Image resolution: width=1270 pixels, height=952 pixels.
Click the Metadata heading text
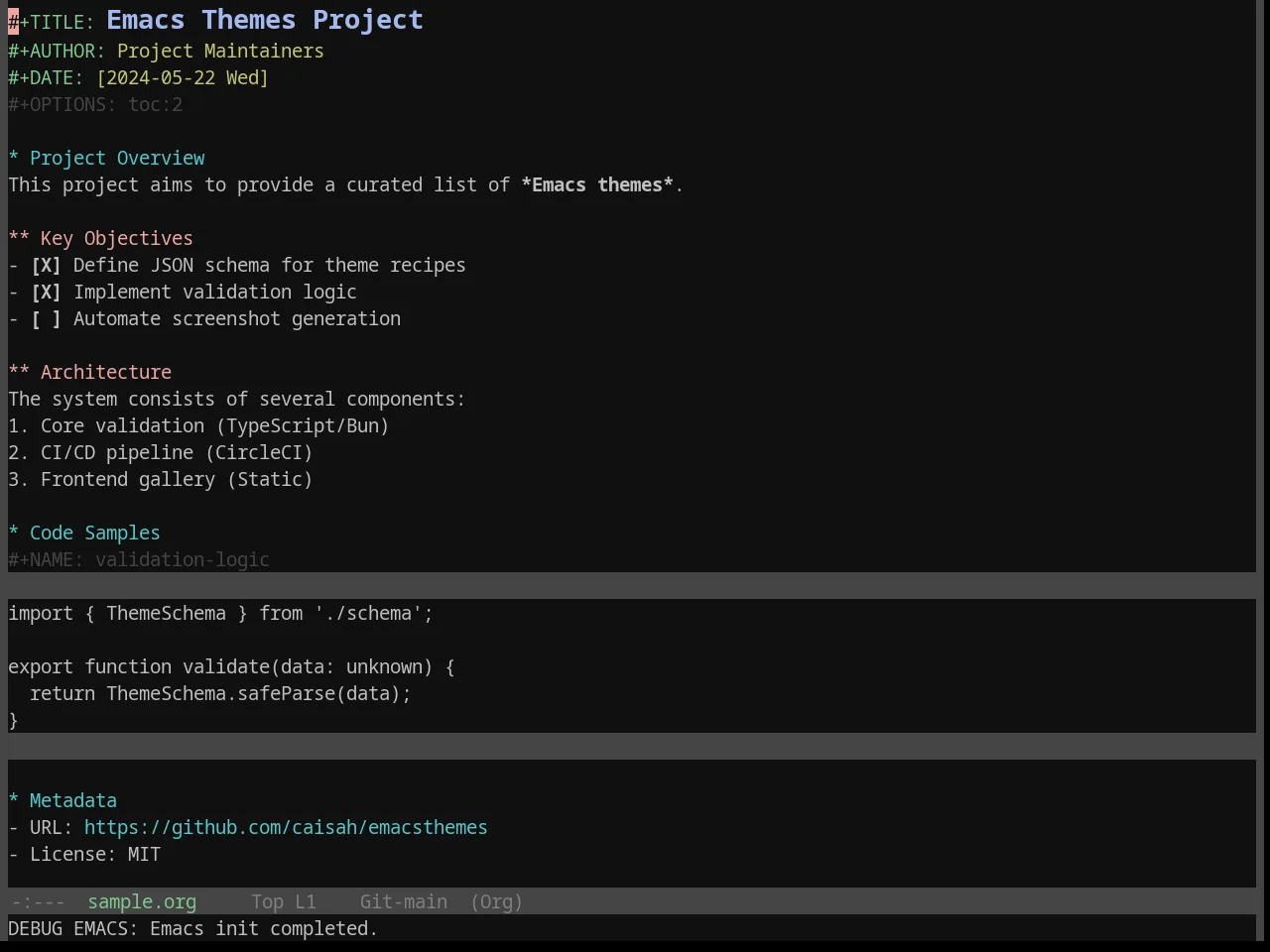73,800
